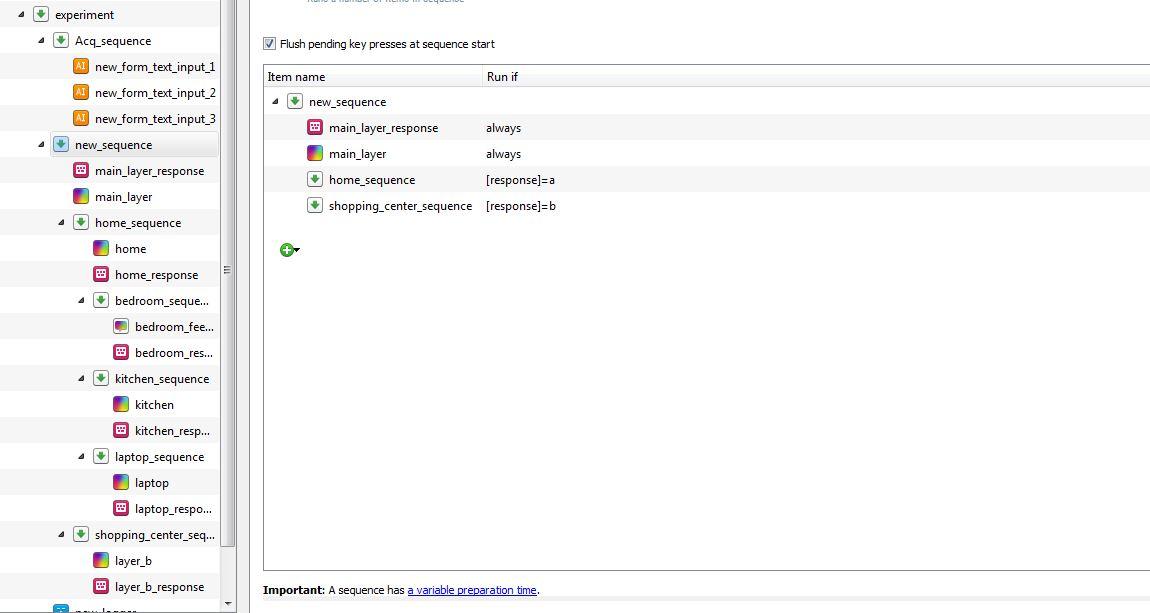Select the home sketchpad icon
Image resolution: width=1150 pixels, height=613 pixels.
tap(101, 249)
